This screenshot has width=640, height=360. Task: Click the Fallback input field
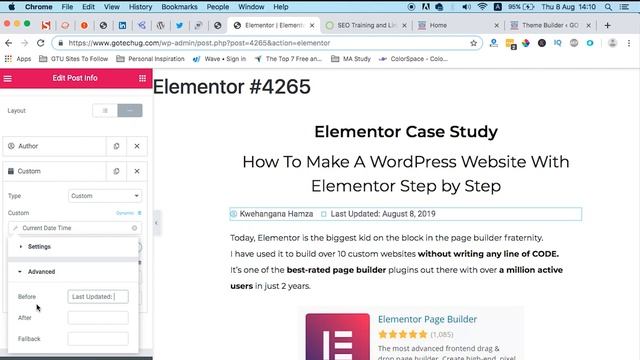pos(98,339)
